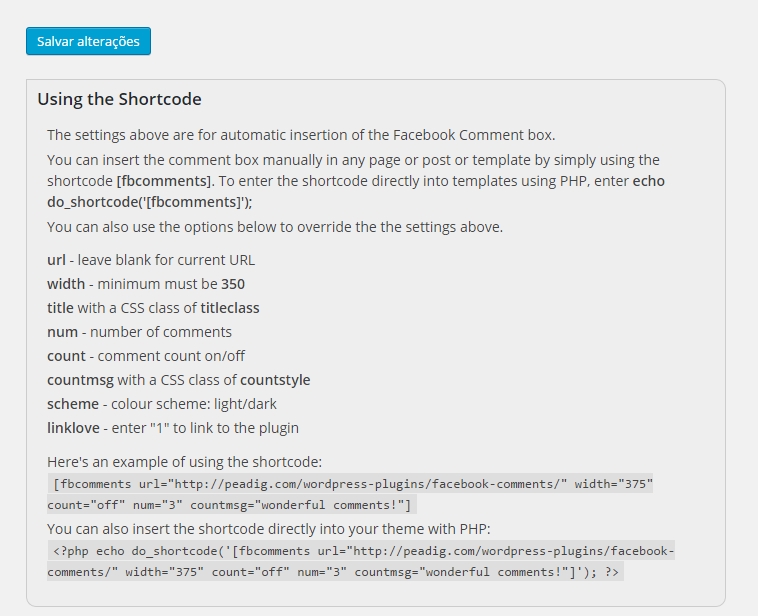Click the bold titleclass text
758x616 pixels.
(230, 308)
